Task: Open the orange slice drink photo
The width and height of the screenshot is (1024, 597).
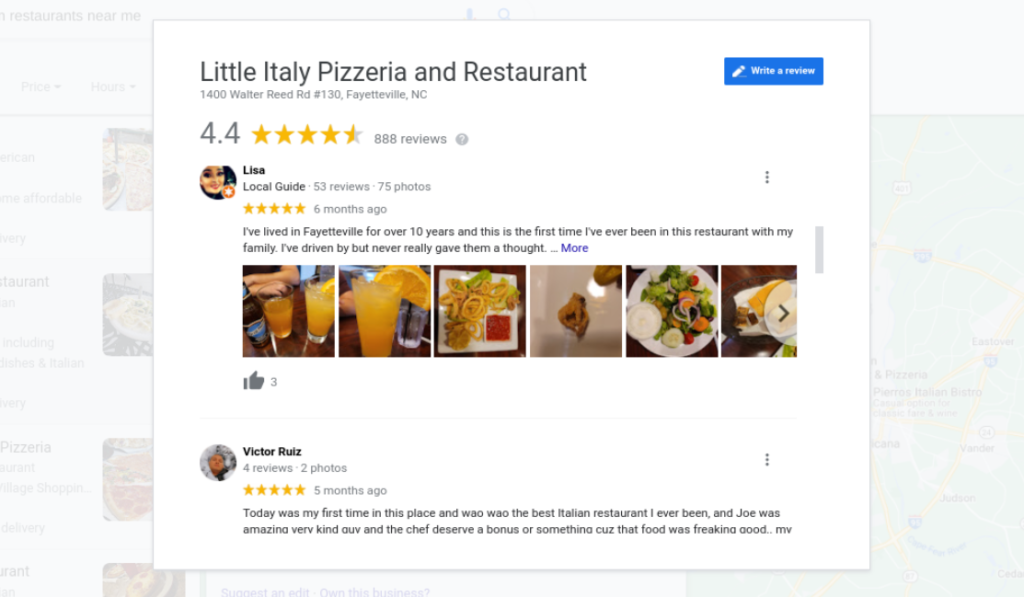Action: point(385,311)
